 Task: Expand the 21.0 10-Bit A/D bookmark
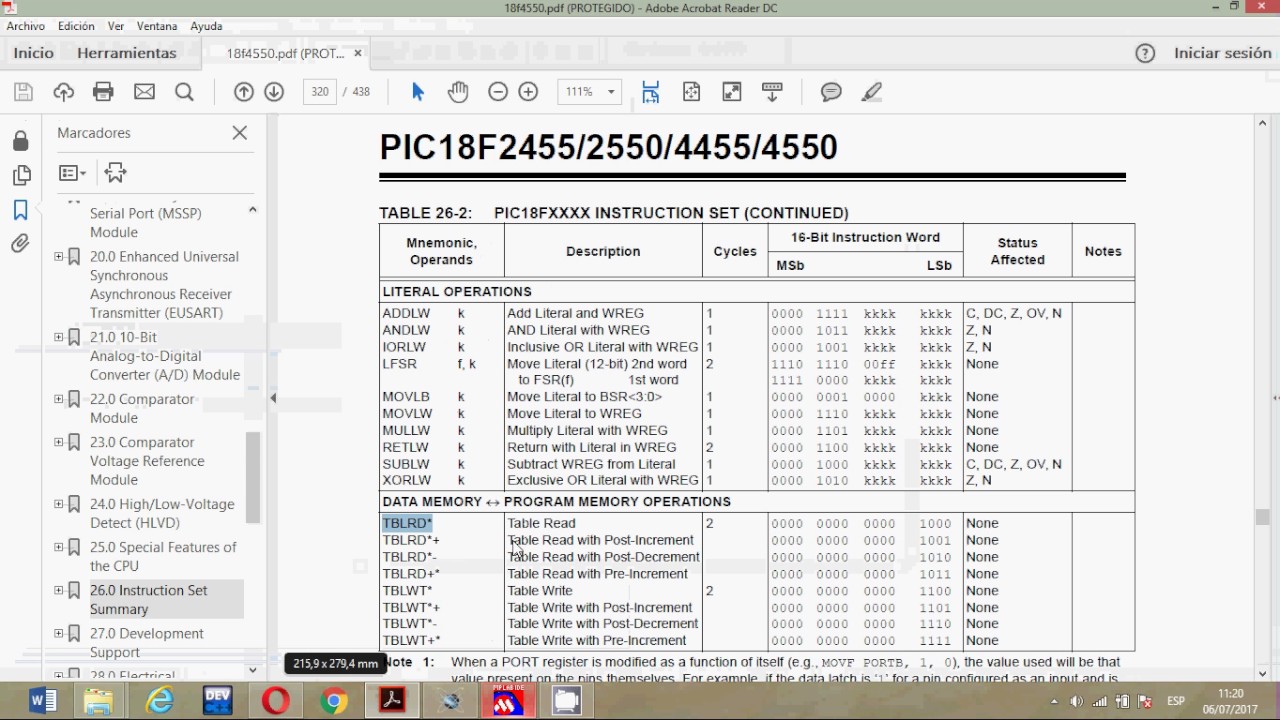click(59, 338)
